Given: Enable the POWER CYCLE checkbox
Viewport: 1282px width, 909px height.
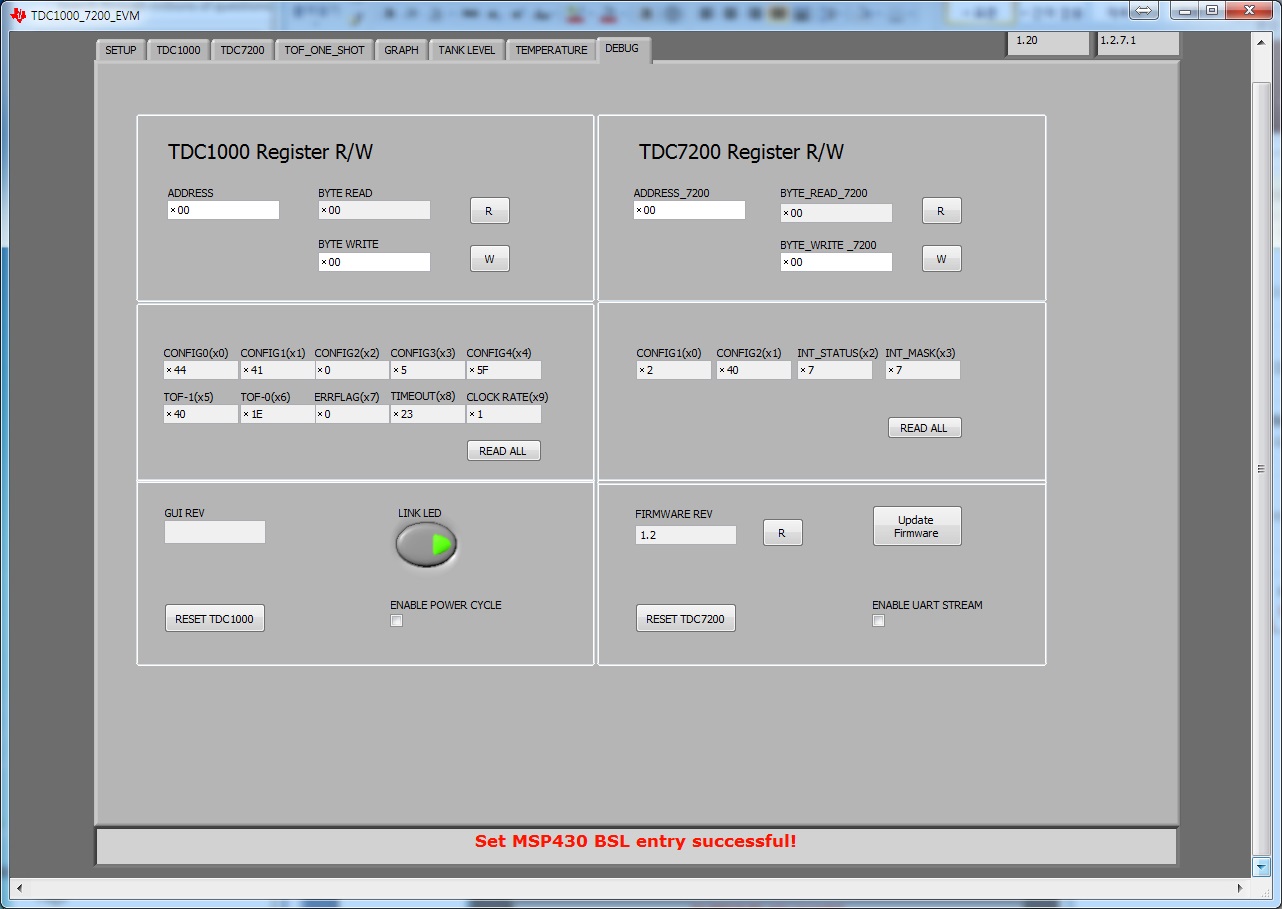Looking at the screenshot, I should pos(397,621).
